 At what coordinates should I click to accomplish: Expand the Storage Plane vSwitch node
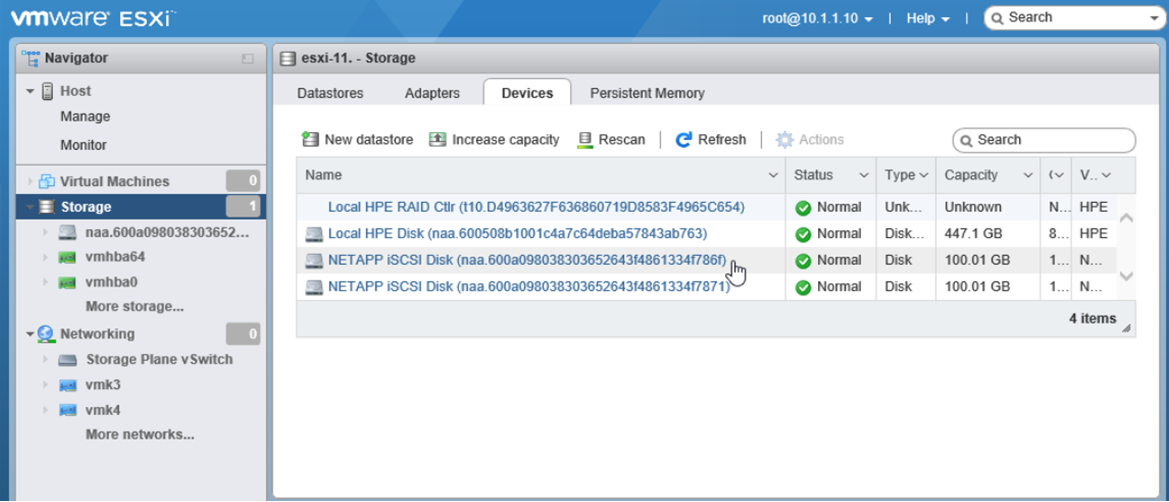(45, 360)
